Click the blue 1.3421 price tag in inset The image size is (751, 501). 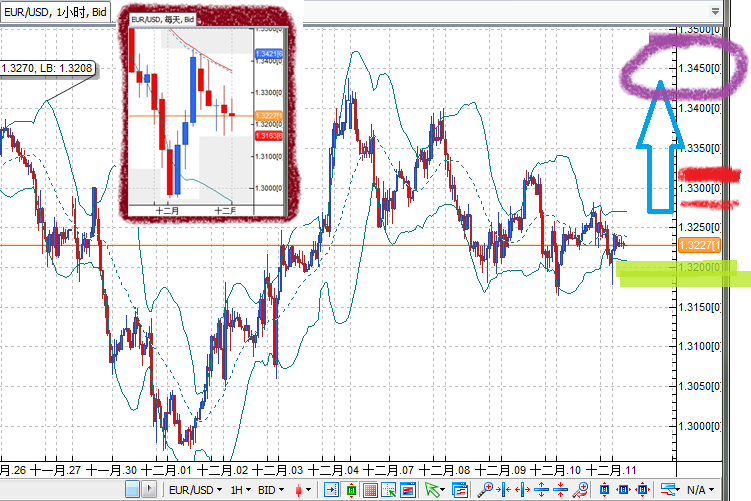(x=269, y=53)
